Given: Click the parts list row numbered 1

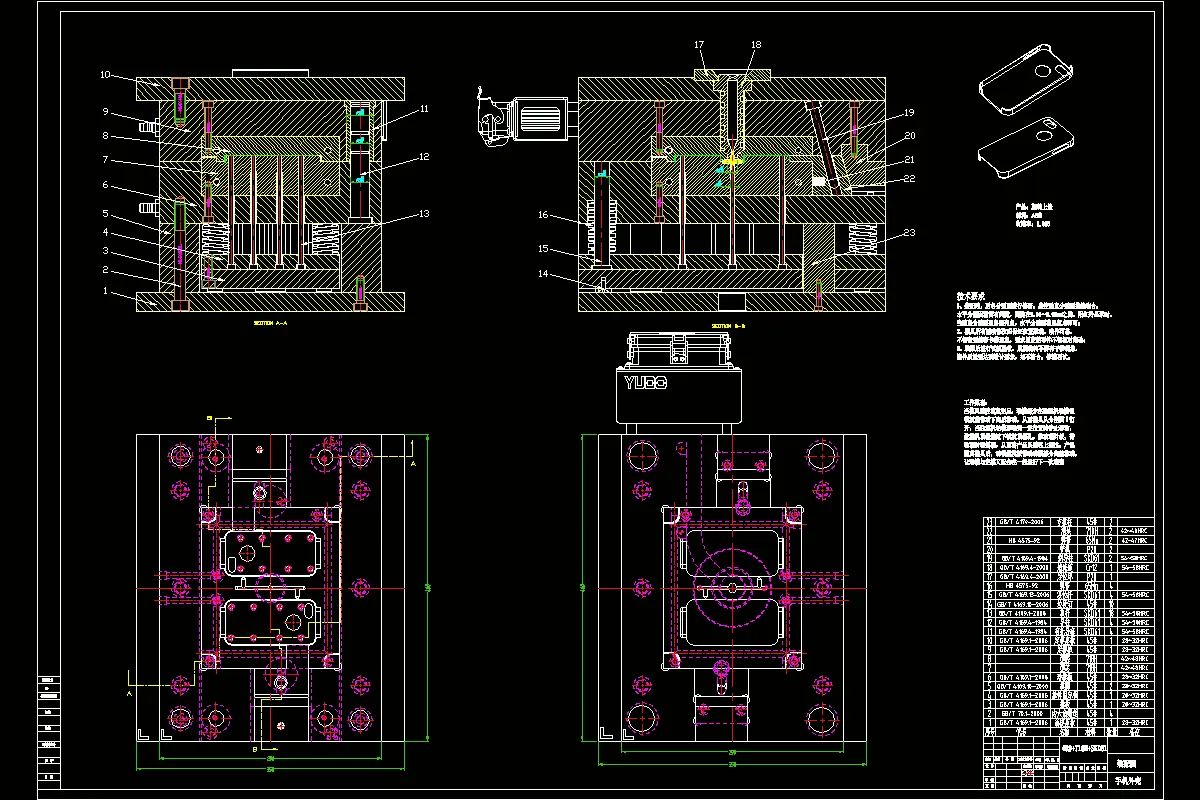Looking at the screenshot, I should (x=1068, y=721).
